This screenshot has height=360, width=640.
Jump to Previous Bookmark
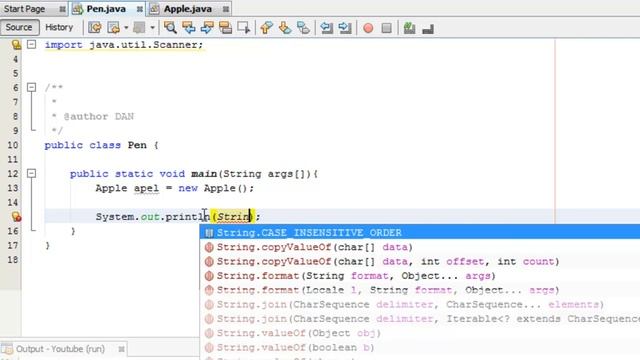point(267,28)
